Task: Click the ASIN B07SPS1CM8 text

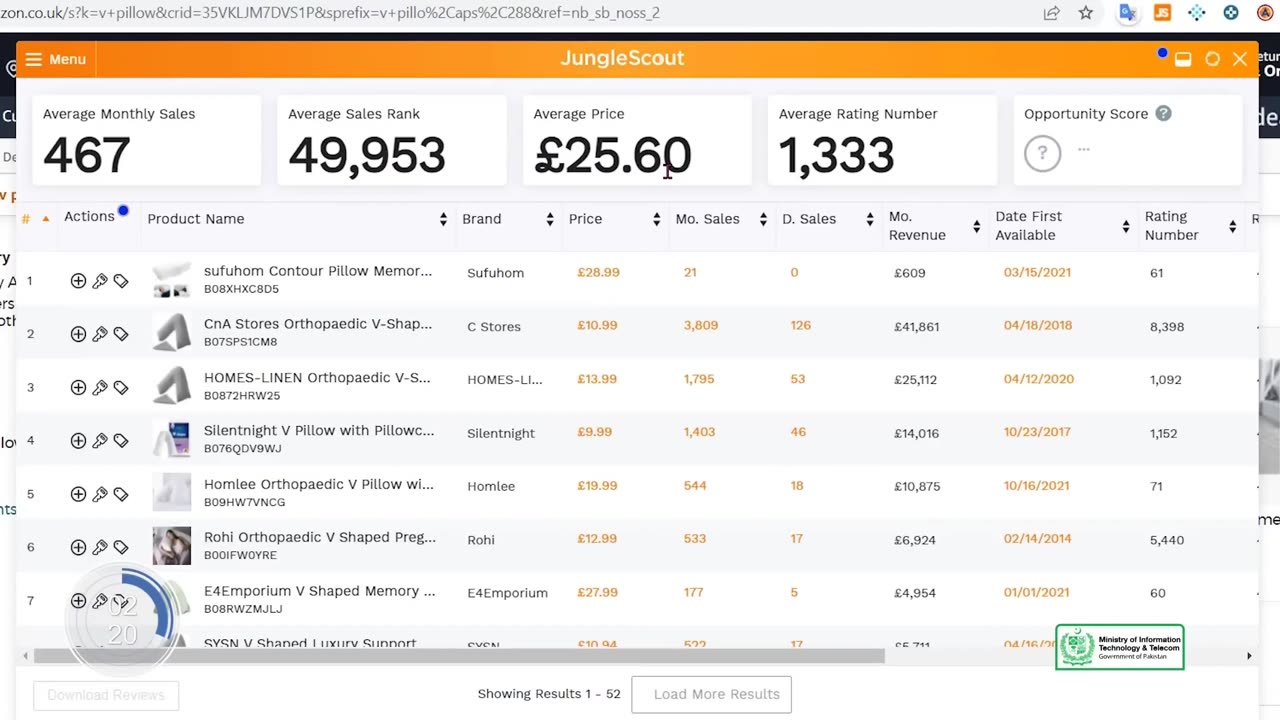Action: pos(240,342)
